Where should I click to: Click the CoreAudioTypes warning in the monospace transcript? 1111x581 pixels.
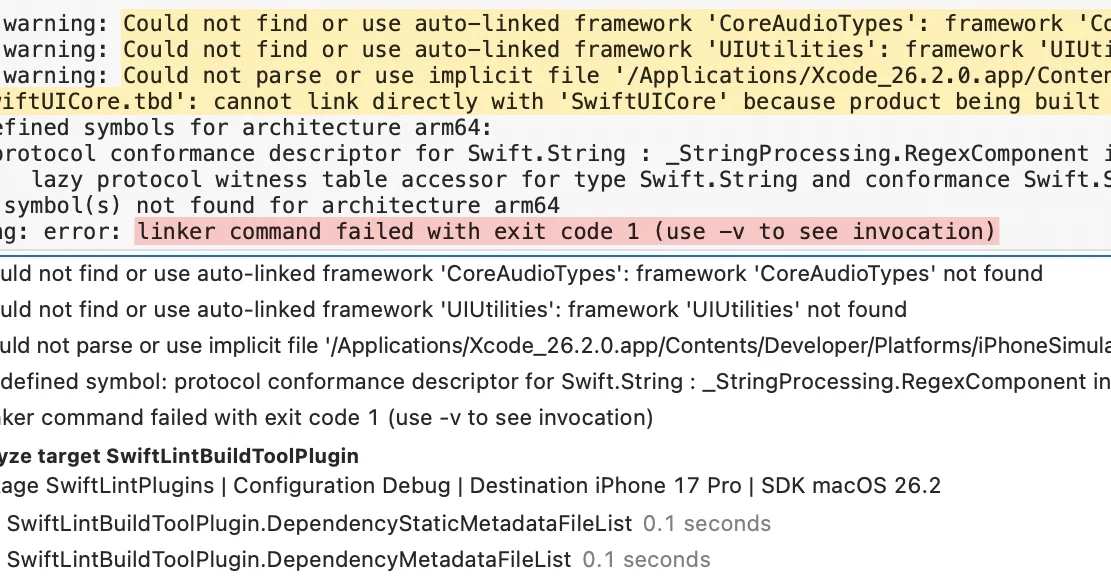(600, 23)
